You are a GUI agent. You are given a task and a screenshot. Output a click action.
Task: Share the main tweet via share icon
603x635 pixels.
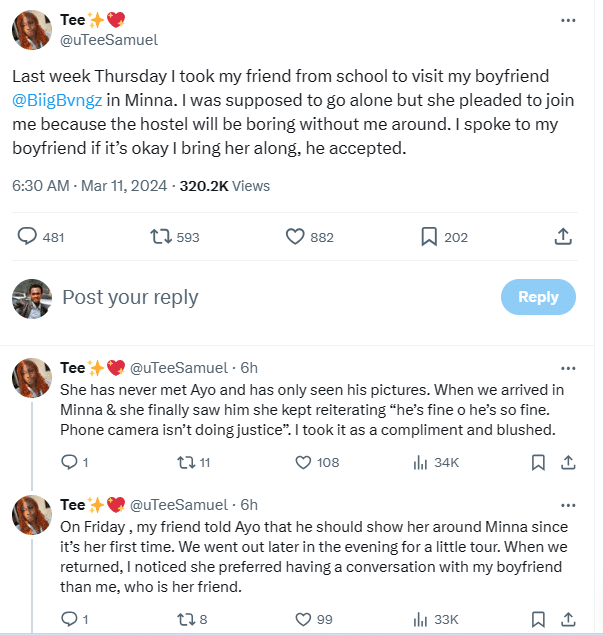[563, 237]
